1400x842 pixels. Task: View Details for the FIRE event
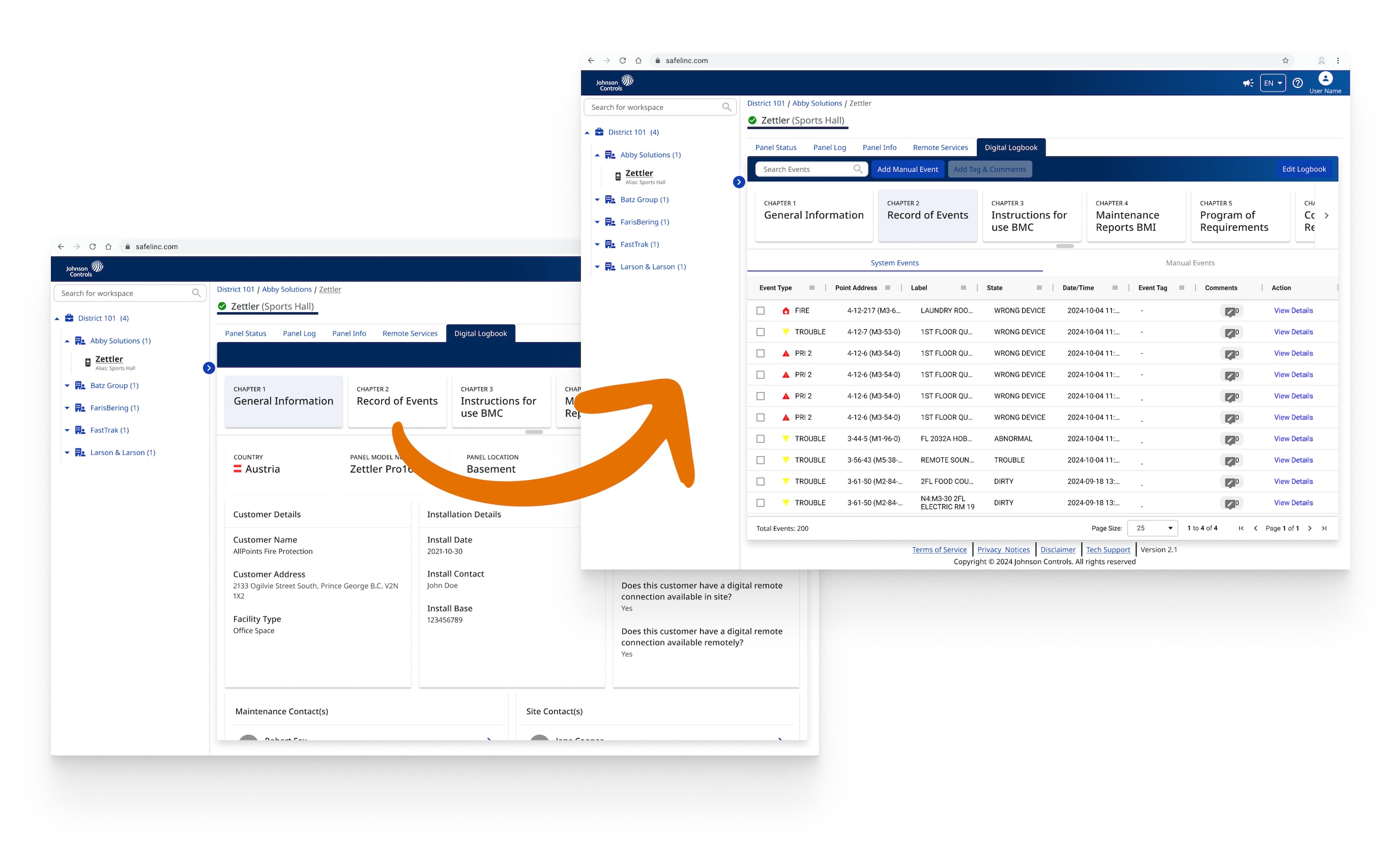1293,311
